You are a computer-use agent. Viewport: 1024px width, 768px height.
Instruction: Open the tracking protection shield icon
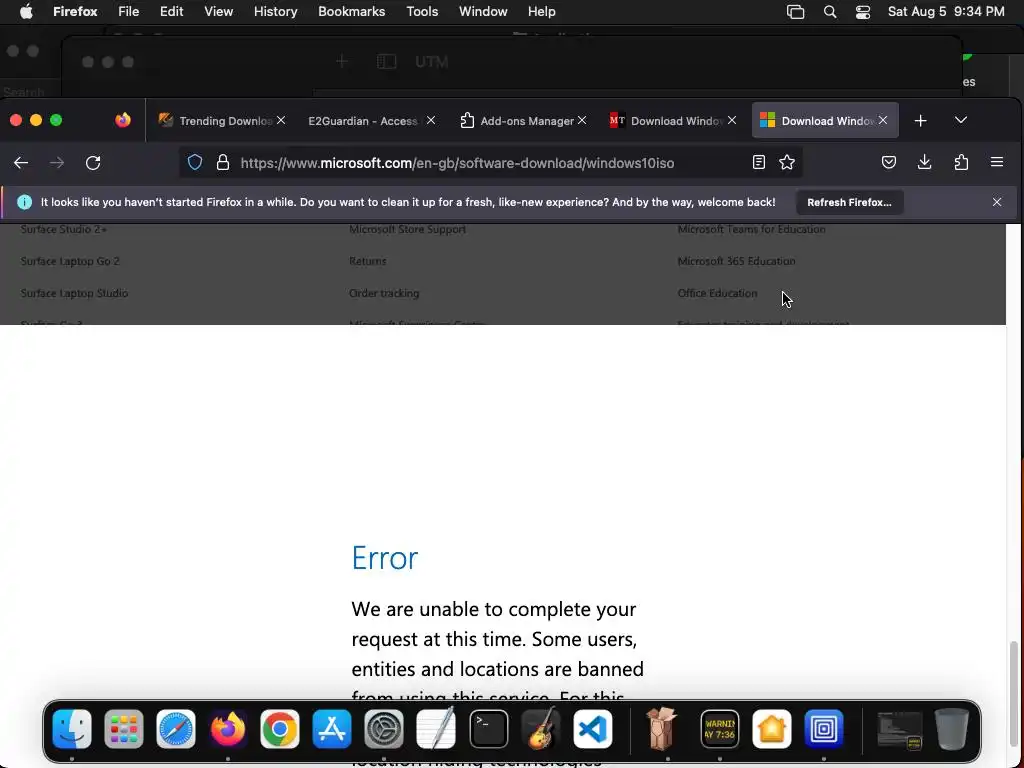click(x=195, y=163)
